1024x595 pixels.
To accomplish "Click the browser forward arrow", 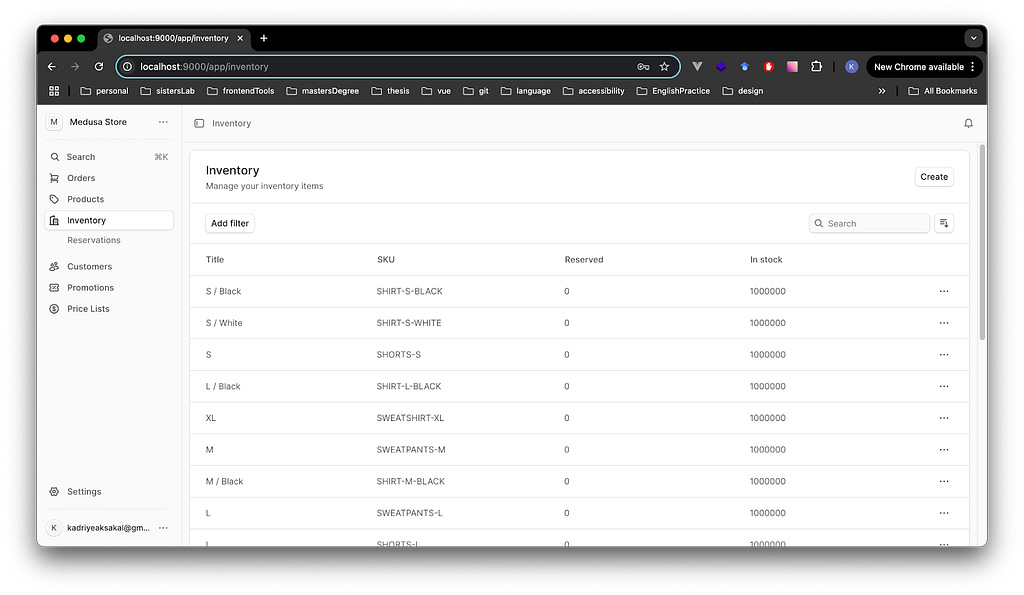I will tap(75, 67).
